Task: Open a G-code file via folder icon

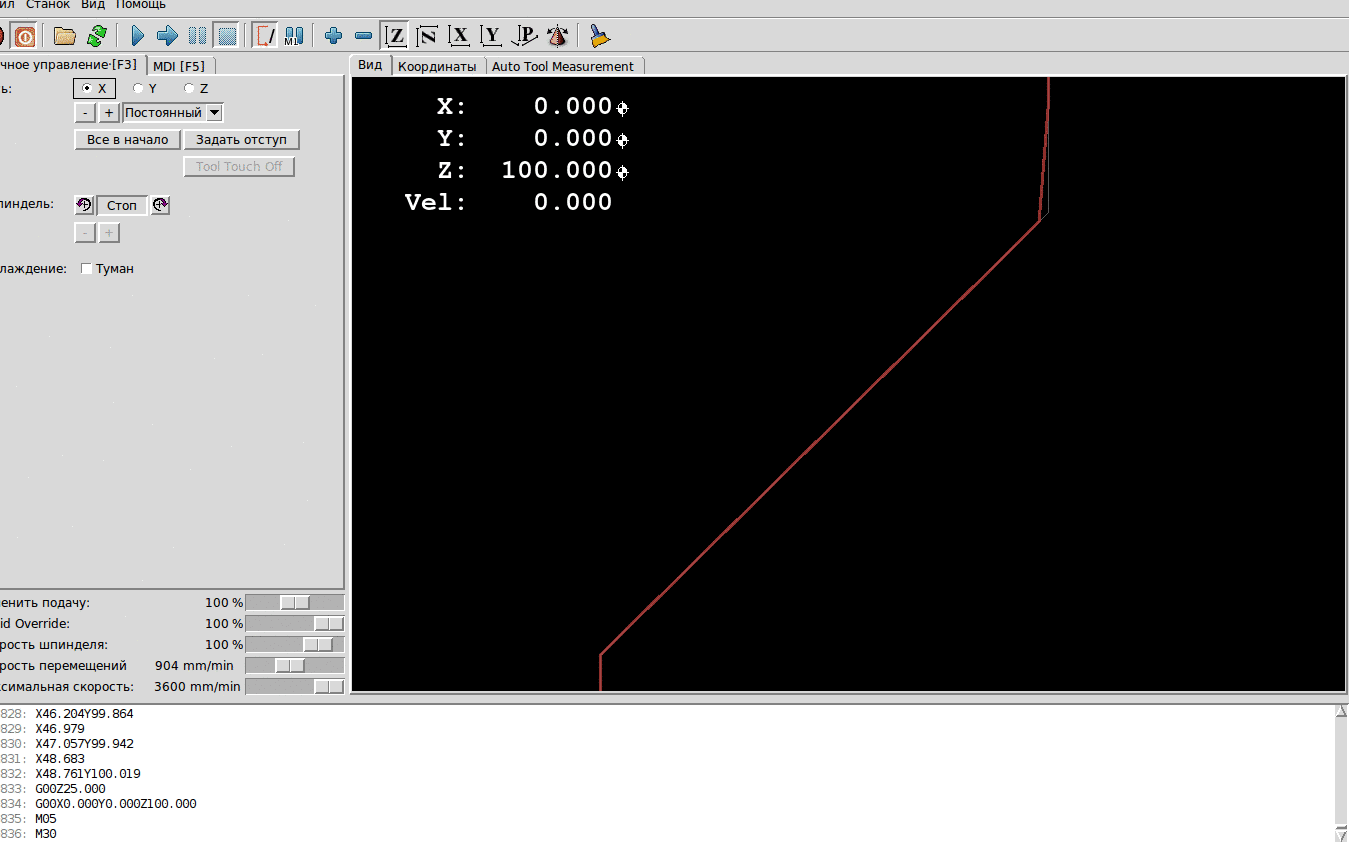Action: [65, 36]
